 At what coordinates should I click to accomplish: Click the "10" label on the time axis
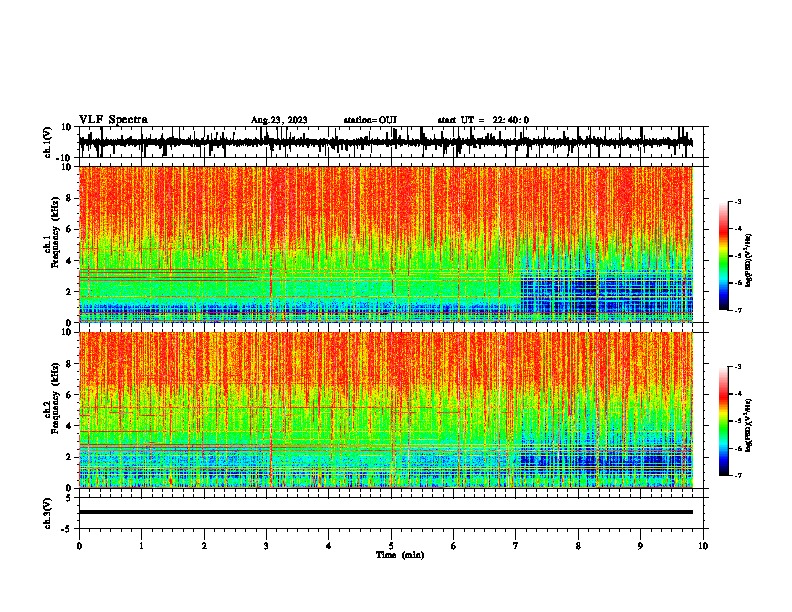pos(703,546)
